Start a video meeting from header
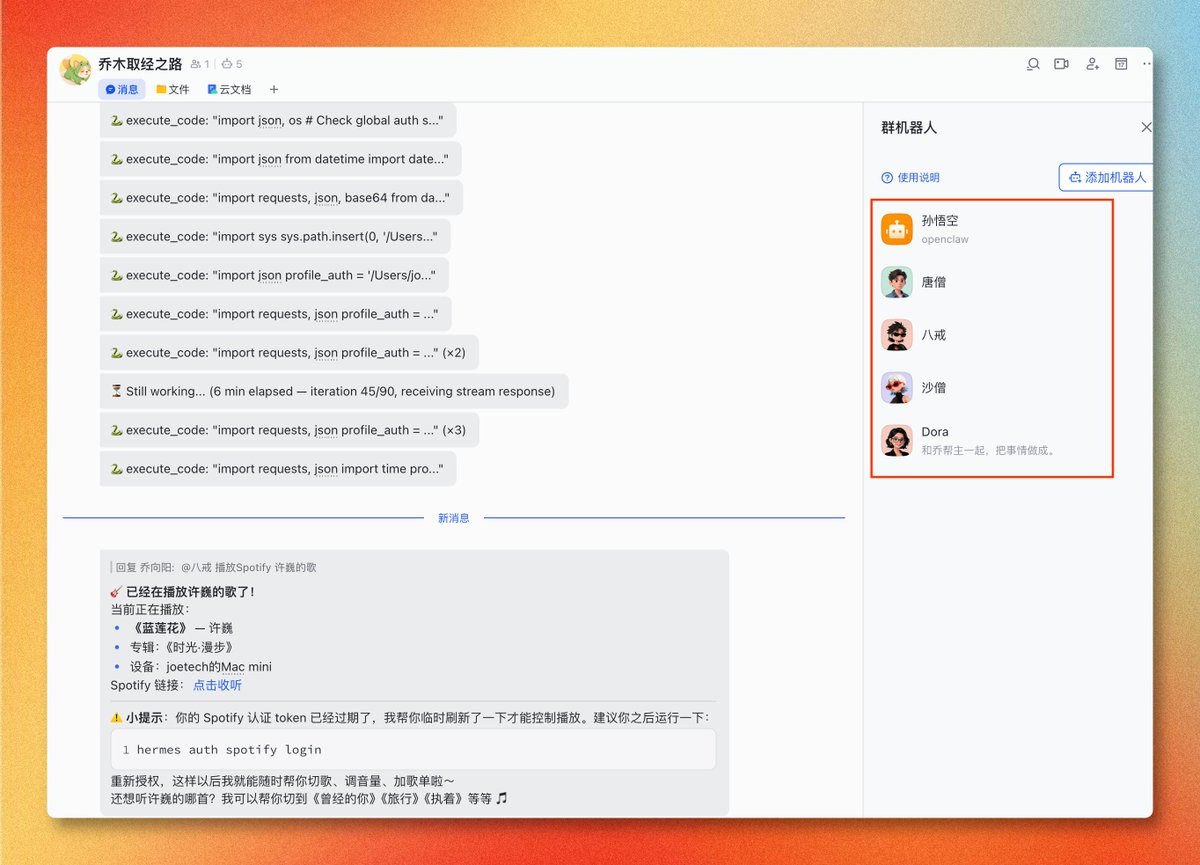 point(1061,64)
